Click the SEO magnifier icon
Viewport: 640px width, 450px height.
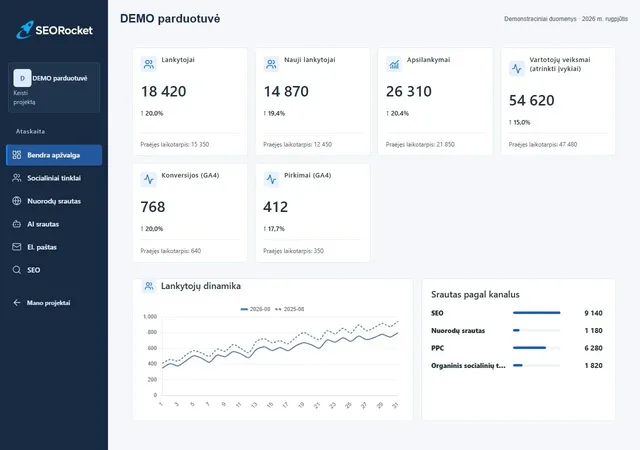point(17,270)
